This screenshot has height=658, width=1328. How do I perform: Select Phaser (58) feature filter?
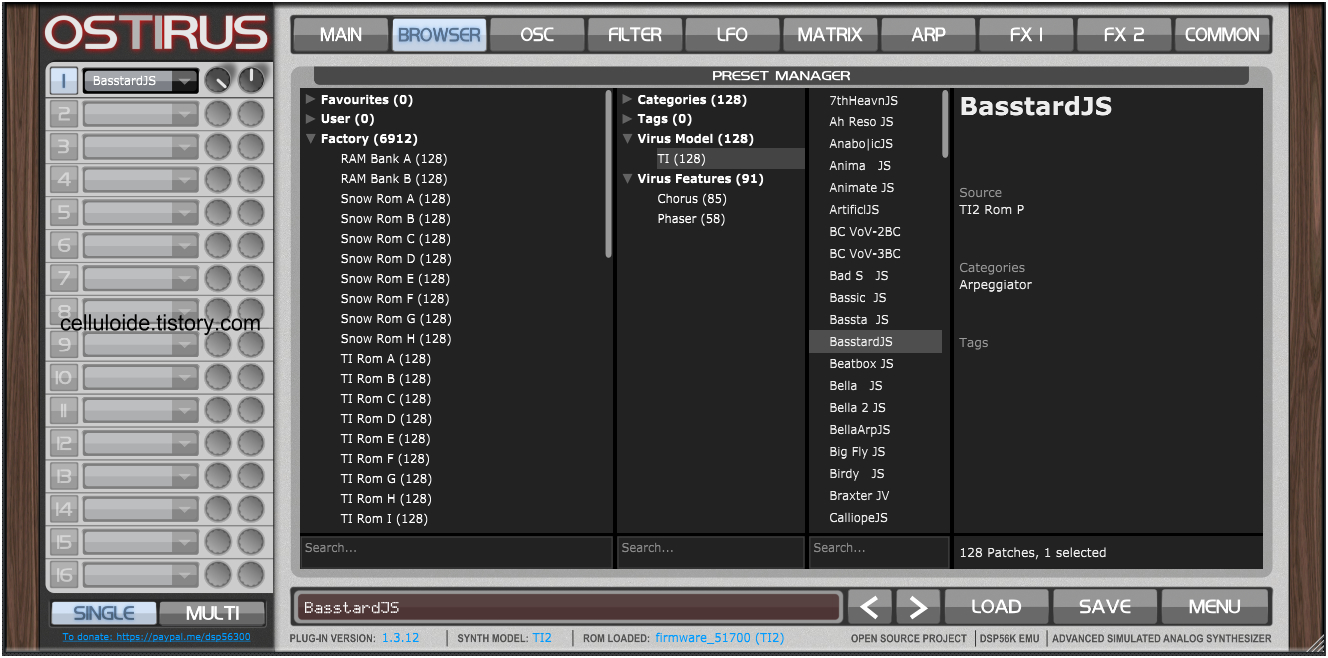(691, 219)
